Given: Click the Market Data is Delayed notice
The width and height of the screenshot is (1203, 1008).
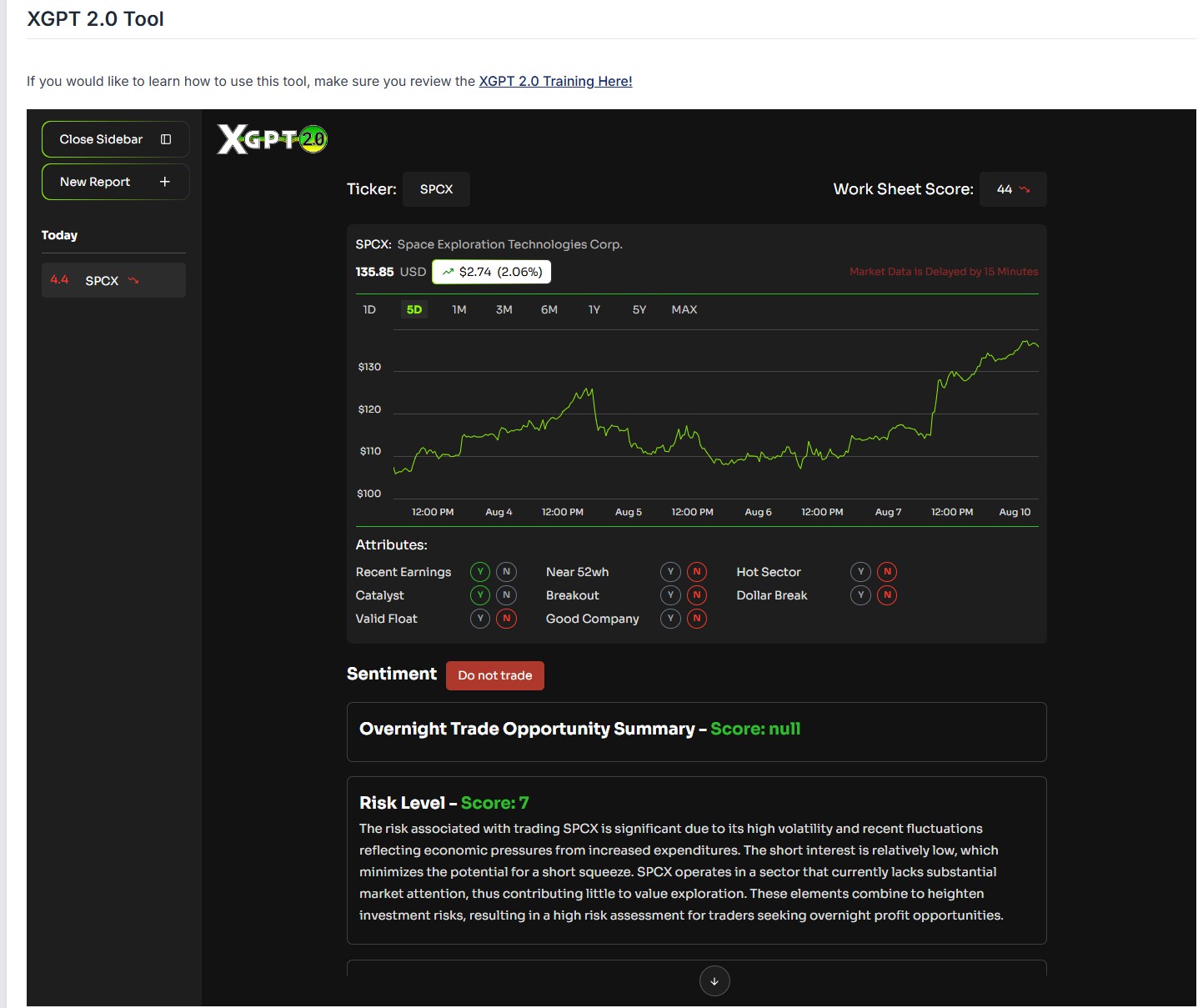Looking at the screenshot, I should [944, 272].
